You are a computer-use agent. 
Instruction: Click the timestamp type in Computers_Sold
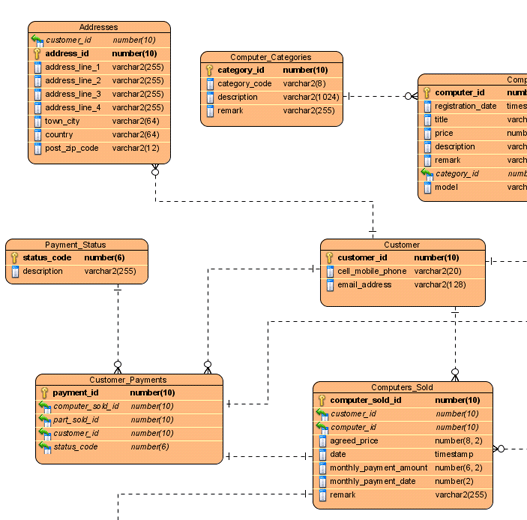click(x=454, y=454)
